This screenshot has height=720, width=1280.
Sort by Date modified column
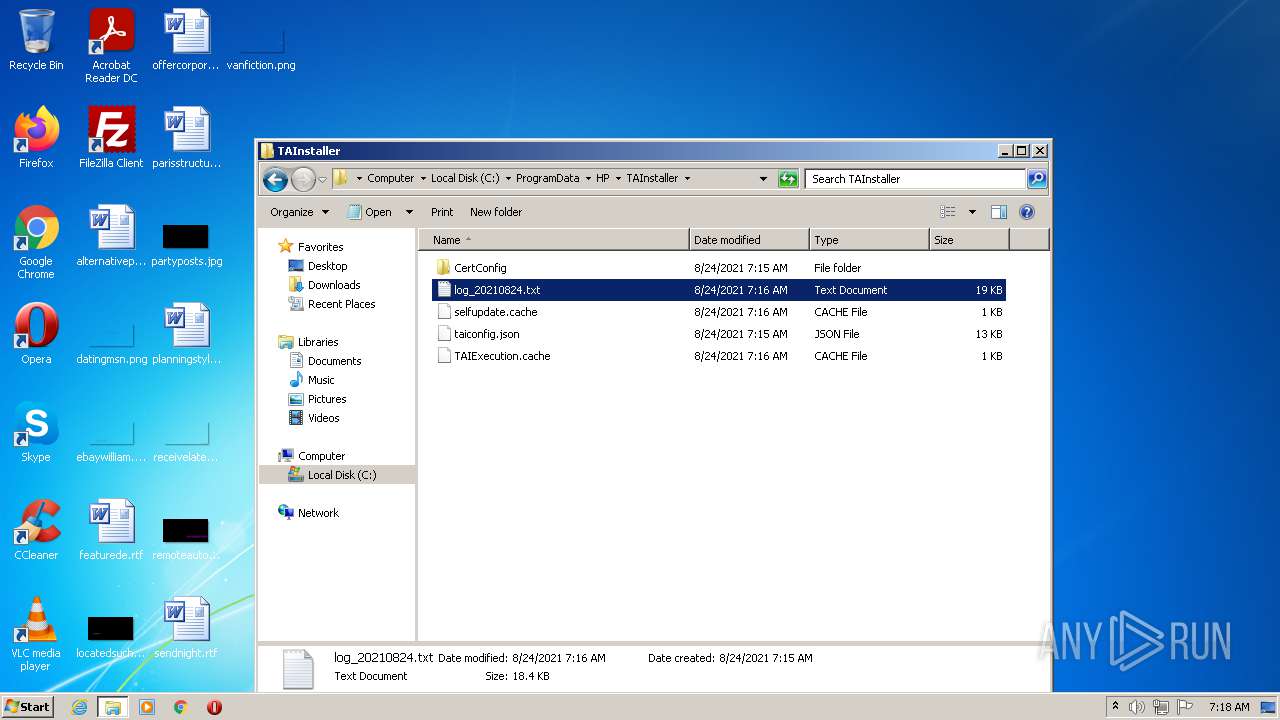tap(749, 240)
